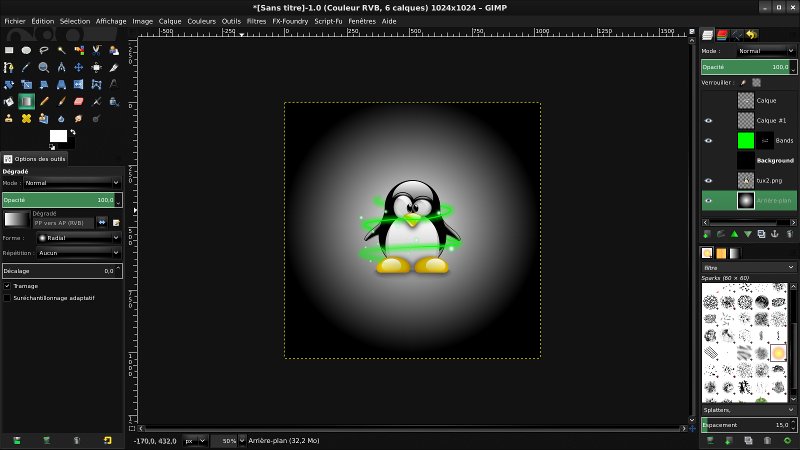This screenshot has width=800, height=450.
Task: Open the Répétition dropdown
Action: click(79, 253)
